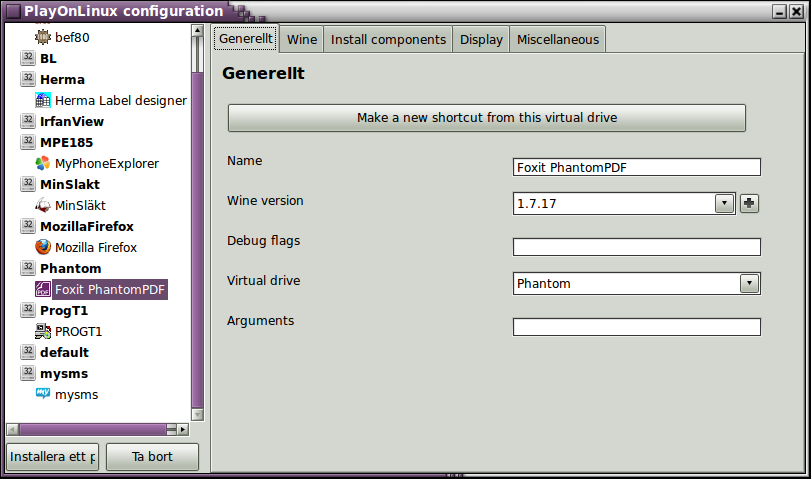Click the 32-bit icon beside ProgT1

pos(28,310)
